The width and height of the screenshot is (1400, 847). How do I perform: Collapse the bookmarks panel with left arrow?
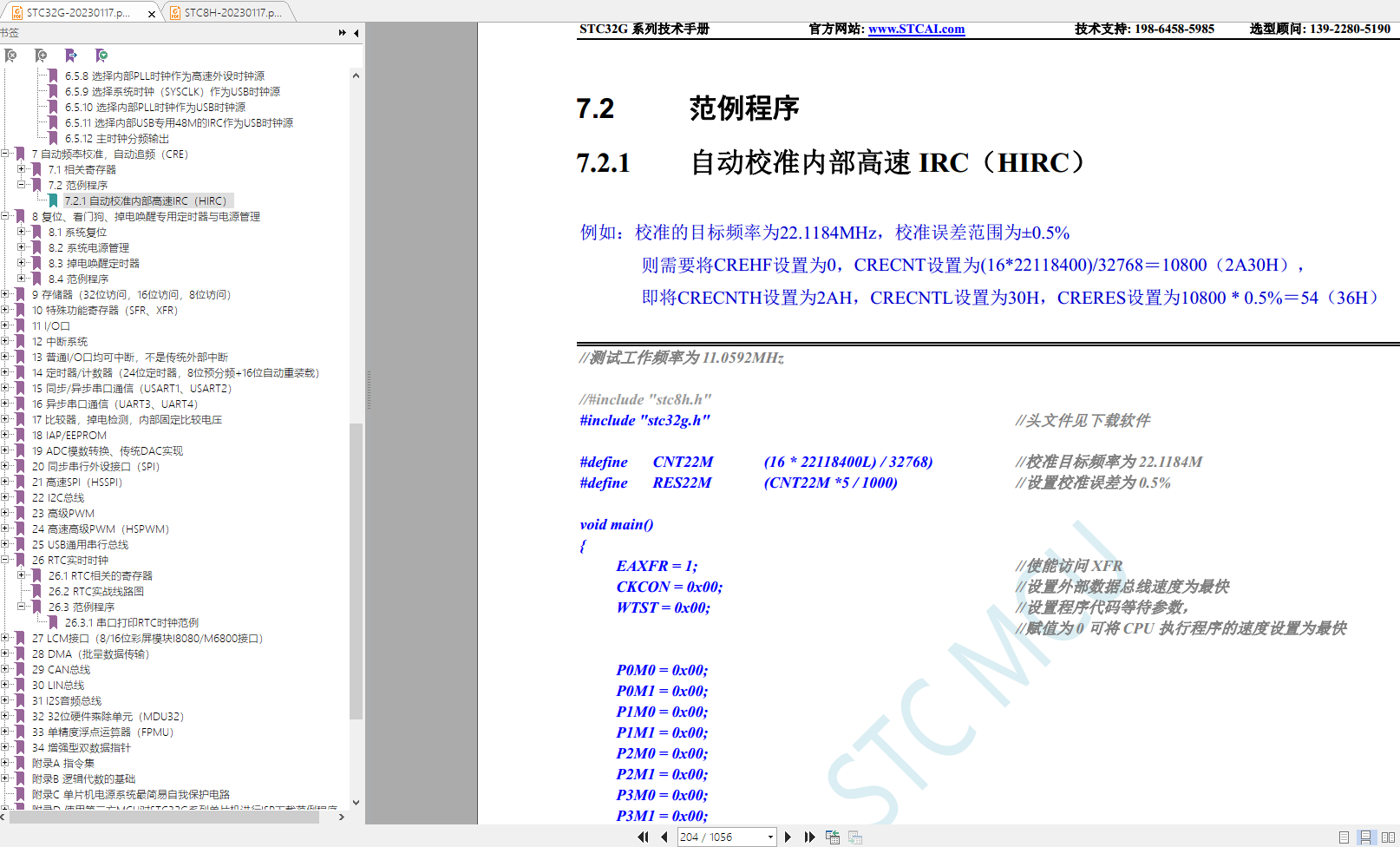356,33
